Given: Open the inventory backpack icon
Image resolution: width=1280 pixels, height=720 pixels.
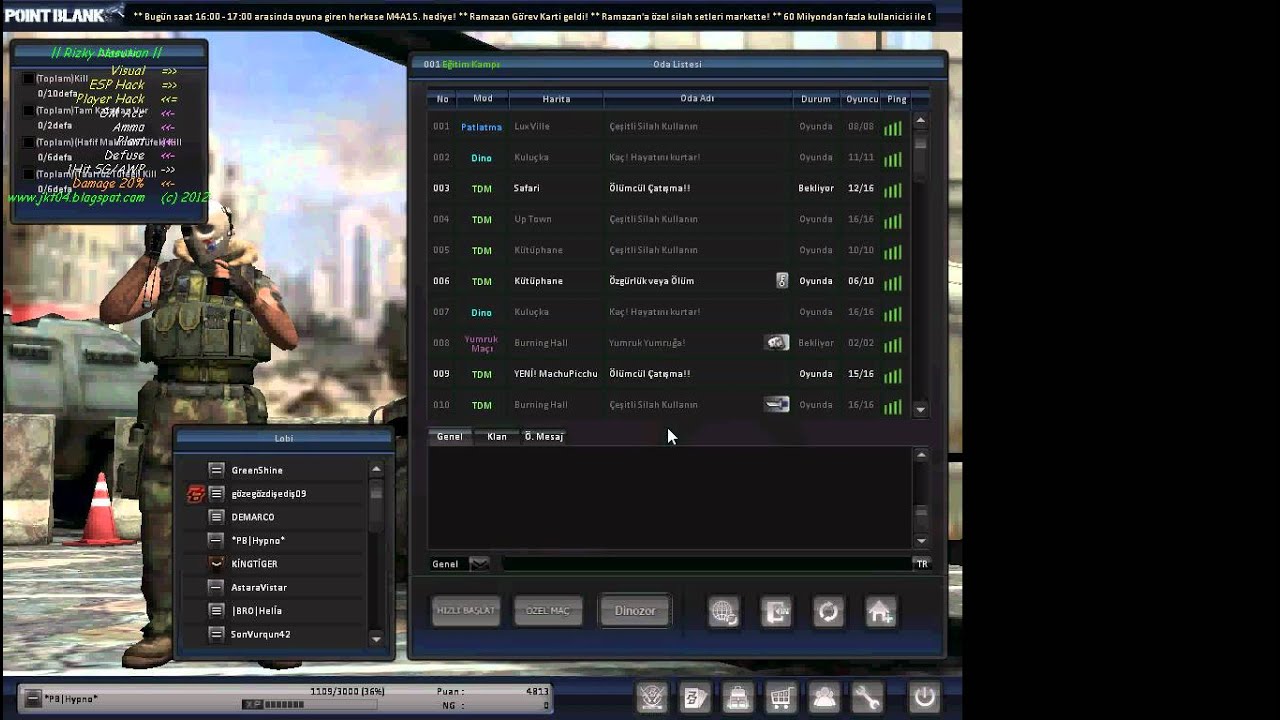Looking at the screenshot, I should 738,698.
